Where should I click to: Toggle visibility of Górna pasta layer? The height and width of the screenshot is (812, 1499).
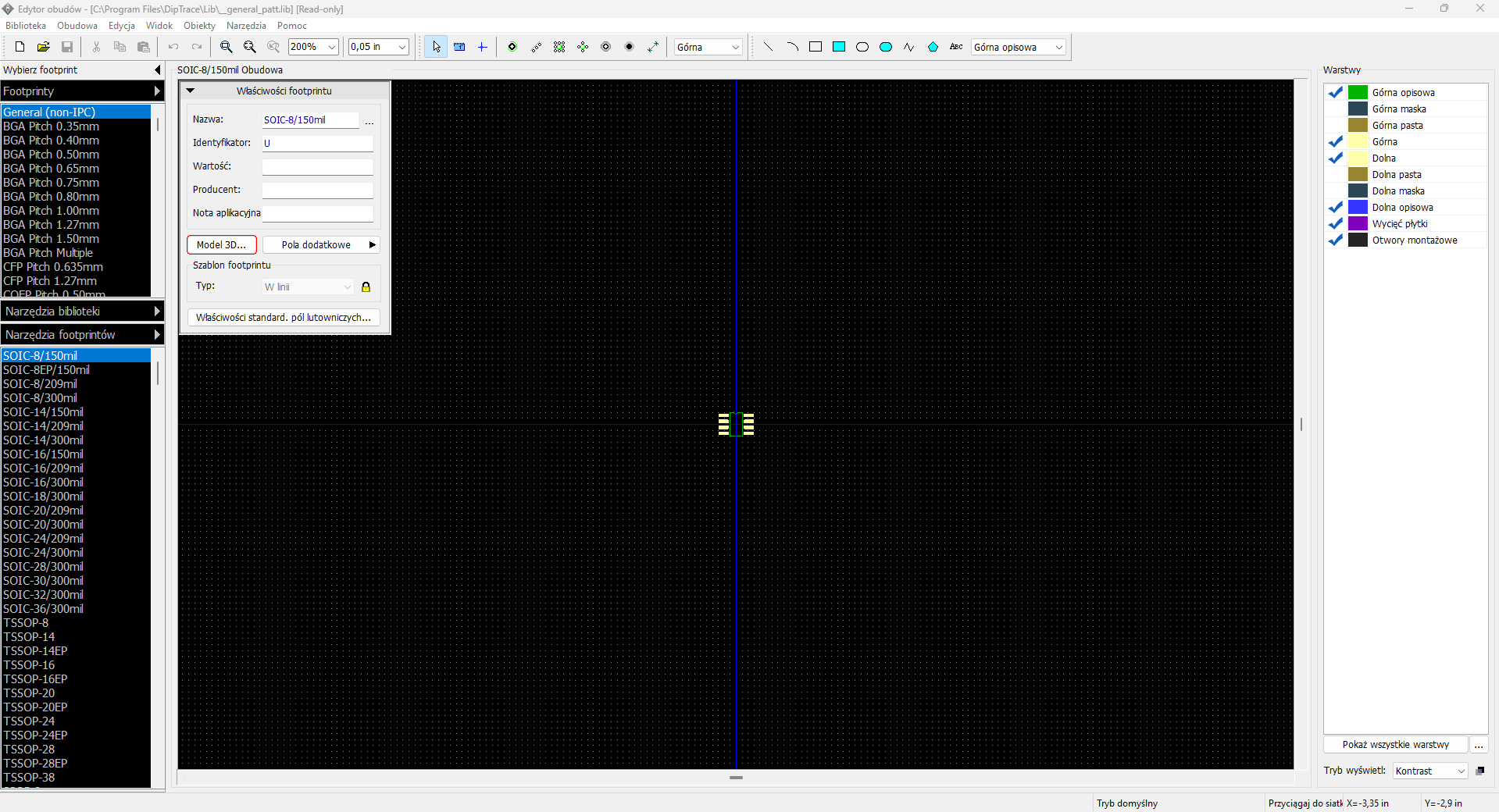1336,125
